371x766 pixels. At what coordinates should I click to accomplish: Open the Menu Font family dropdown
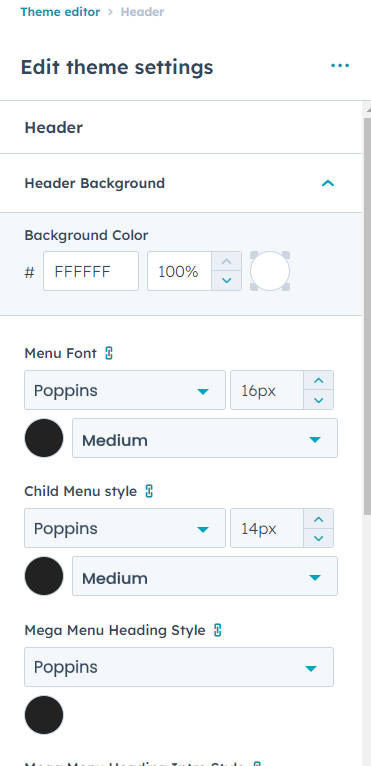click(125, 390)
